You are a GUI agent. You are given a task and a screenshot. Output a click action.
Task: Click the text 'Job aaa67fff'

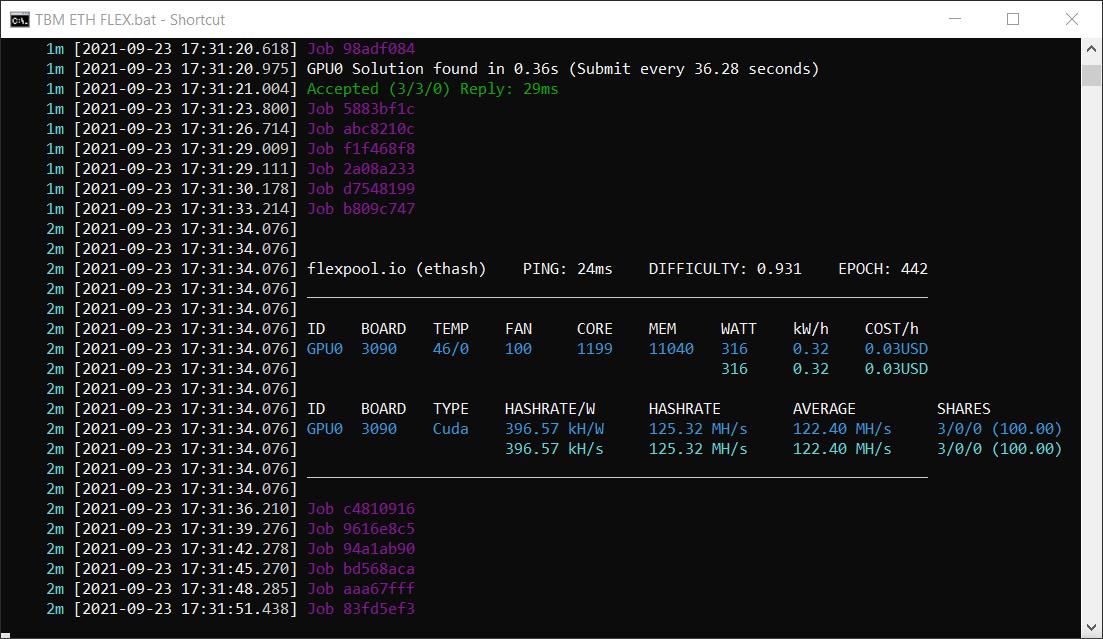tap(361, 588)
